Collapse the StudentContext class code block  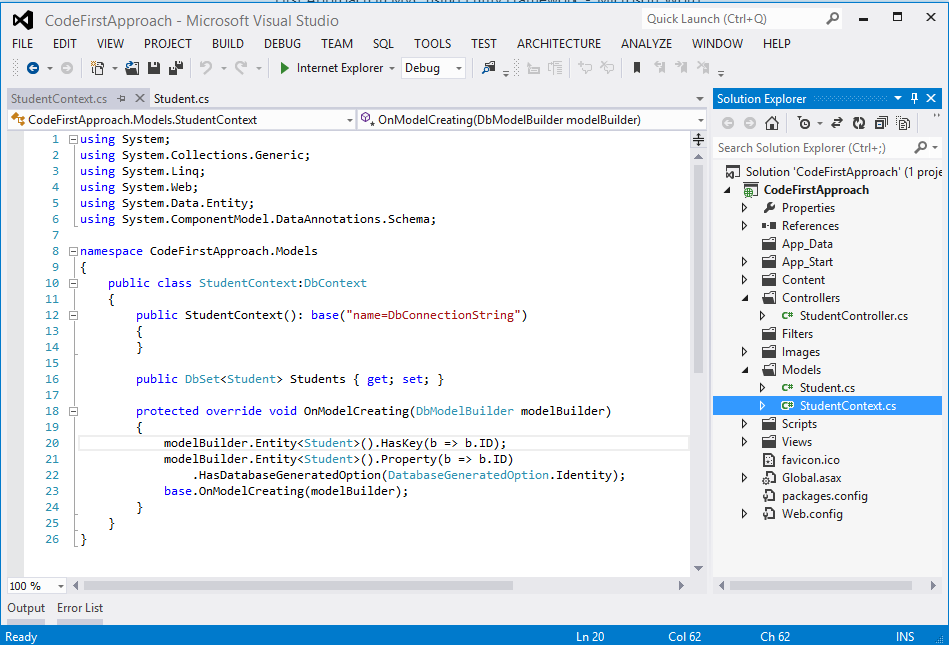[x=73, y=283]
